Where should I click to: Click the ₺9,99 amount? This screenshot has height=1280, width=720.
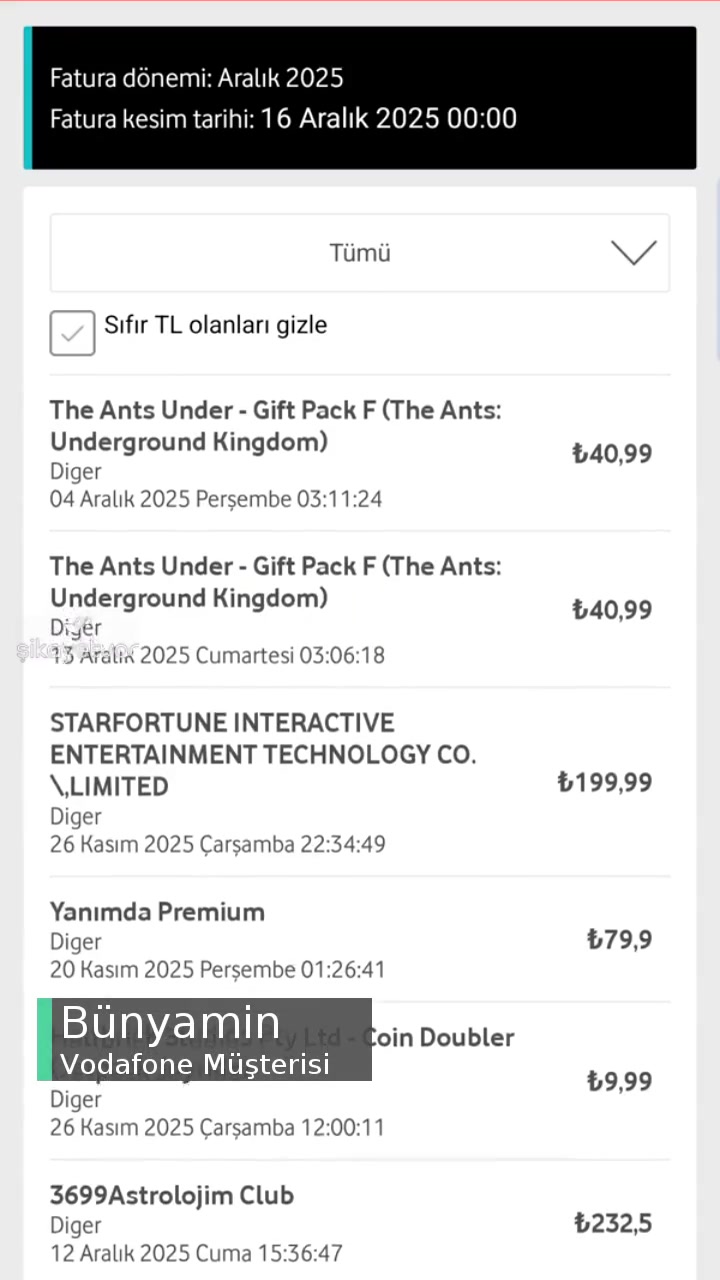619,1081
